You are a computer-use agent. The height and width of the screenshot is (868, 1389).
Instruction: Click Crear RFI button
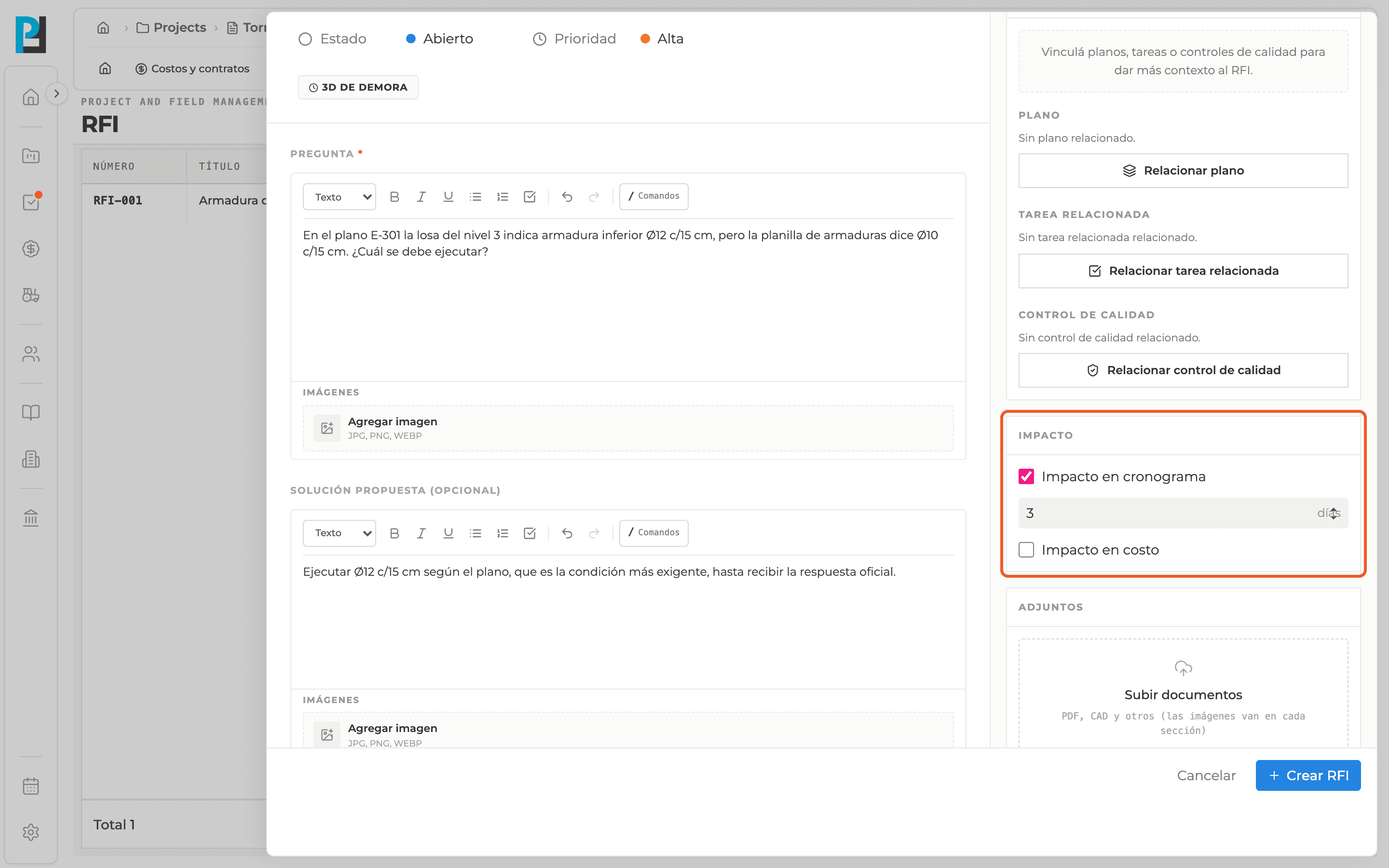[1308, 775]
